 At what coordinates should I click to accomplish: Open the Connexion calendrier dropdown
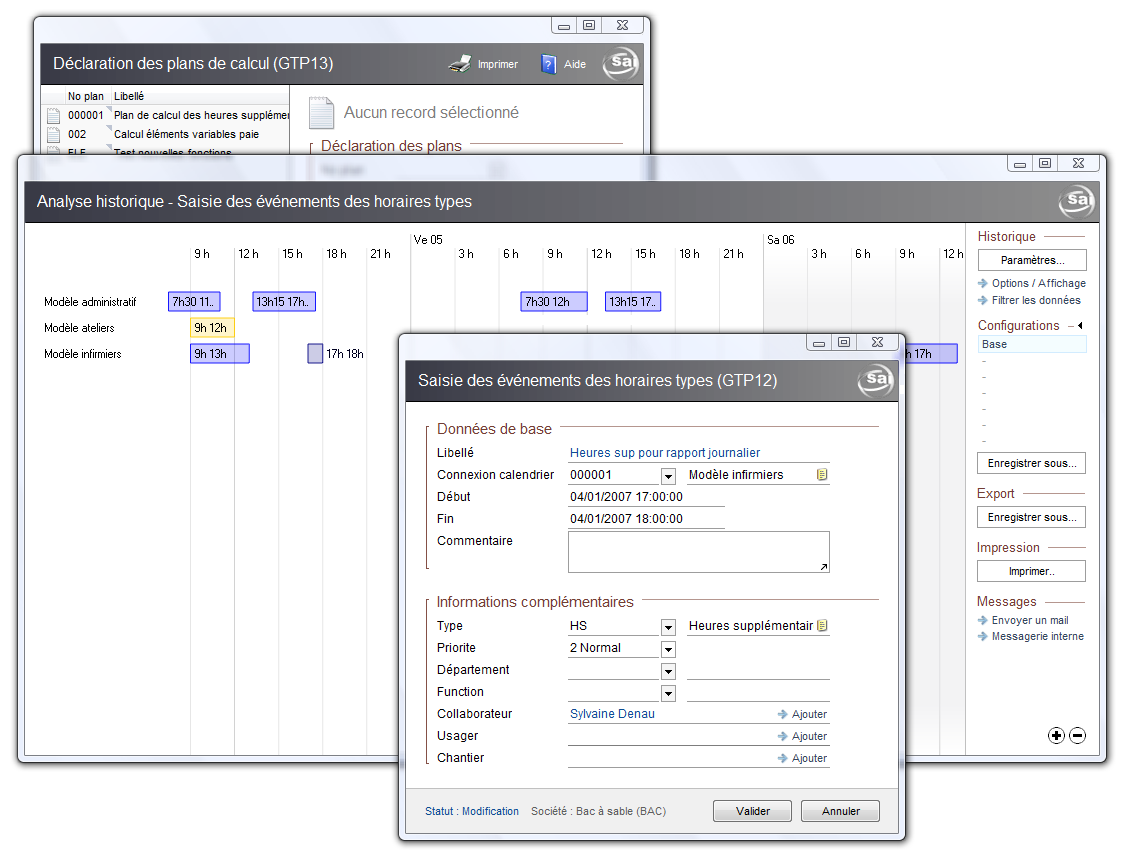click(x=668, y=476)
